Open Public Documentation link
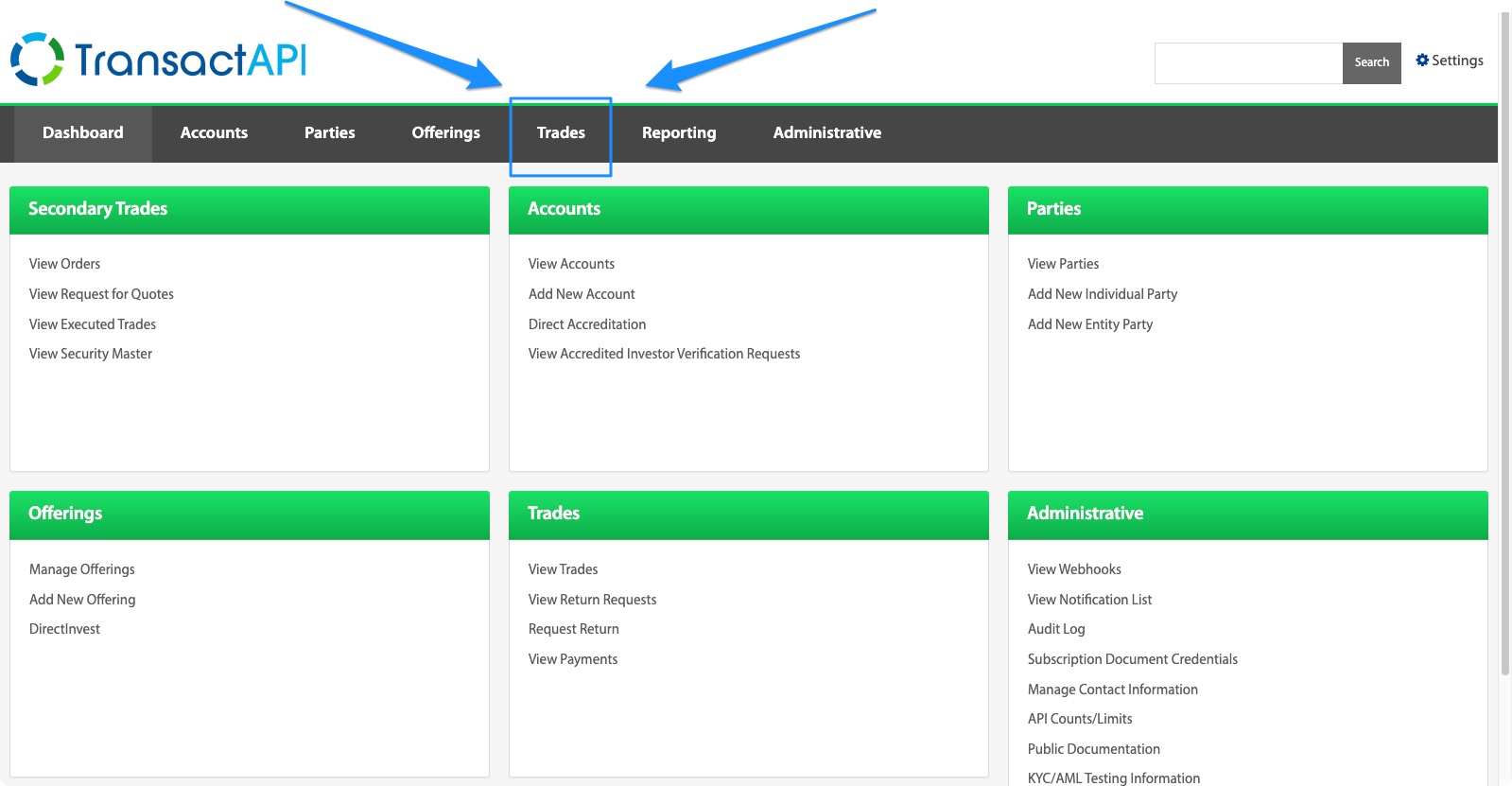Screen dimensions: 1512x786 (1094, 749)
